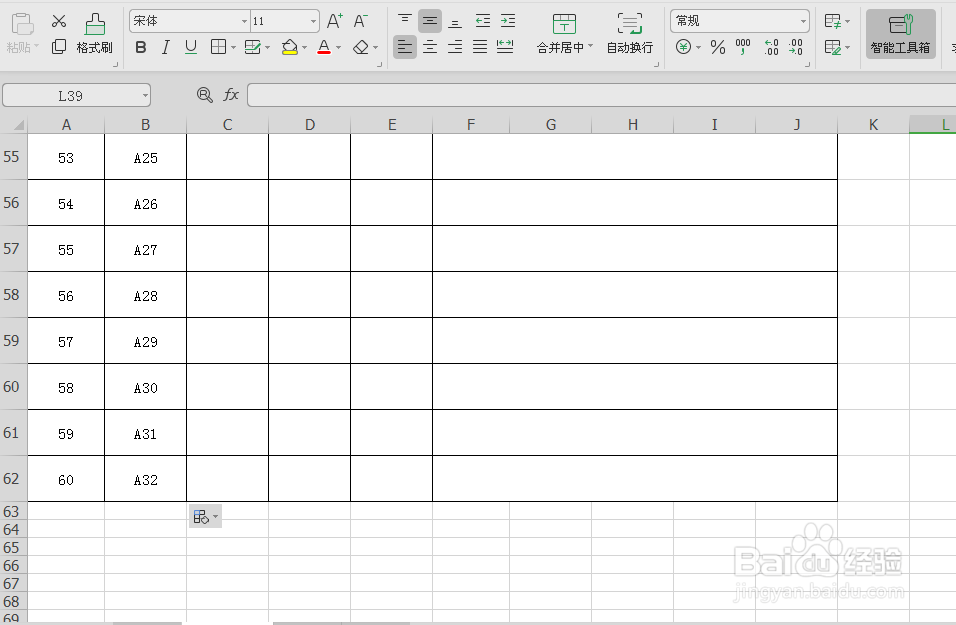This screenshot has width=956, height=625.
Task: Apply yellow fill color bucket
Action: coord(290,47)
